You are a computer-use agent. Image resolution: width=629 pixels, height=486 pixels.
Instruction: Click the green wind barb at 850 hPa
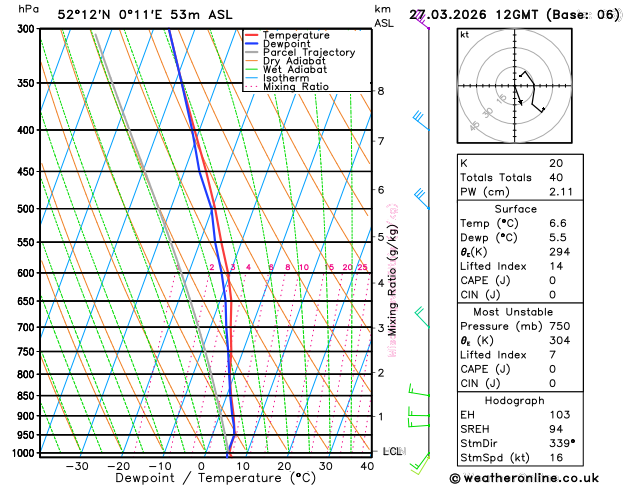[x=419, y=390]
